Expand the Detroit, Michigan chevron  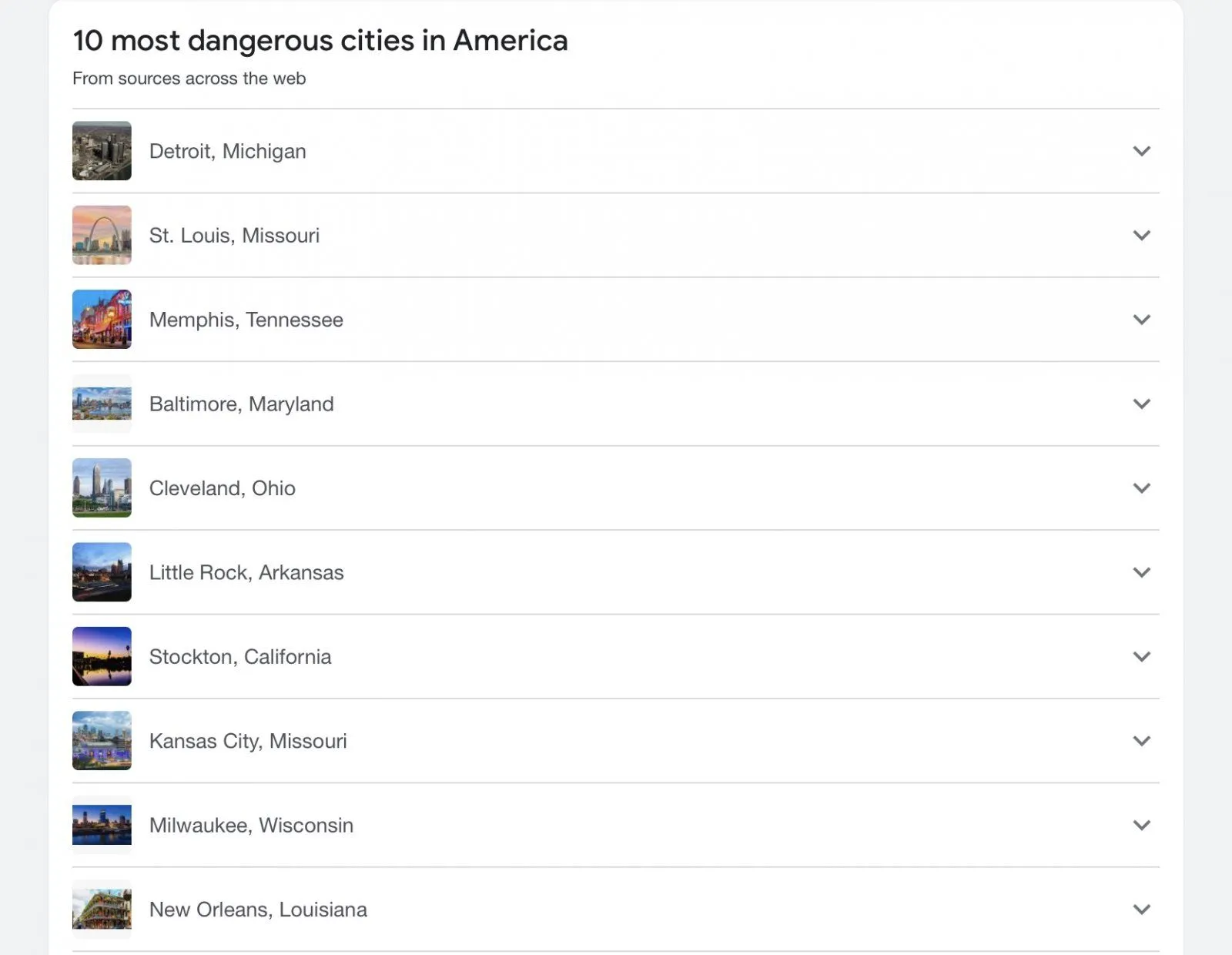[x=1142, y=151]
